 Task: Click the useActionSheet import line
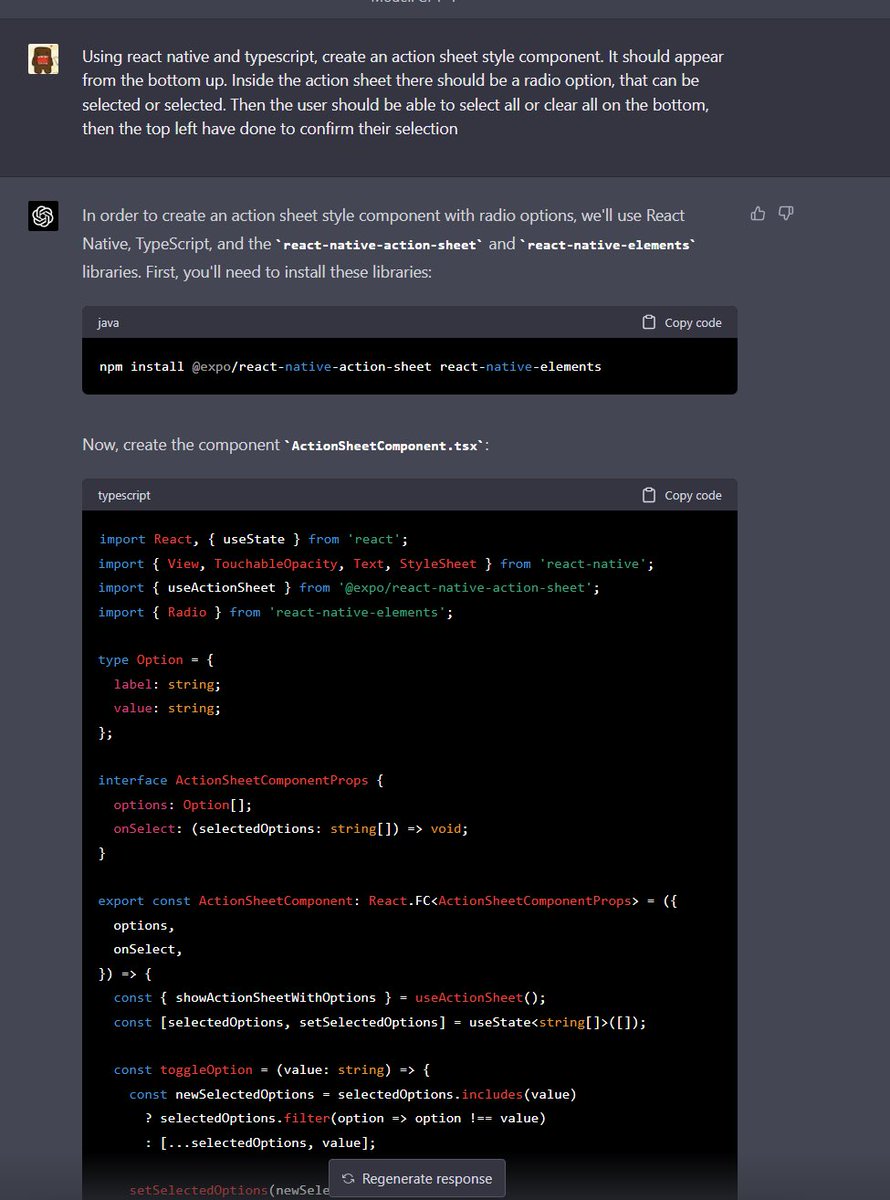tap(340, 587)
